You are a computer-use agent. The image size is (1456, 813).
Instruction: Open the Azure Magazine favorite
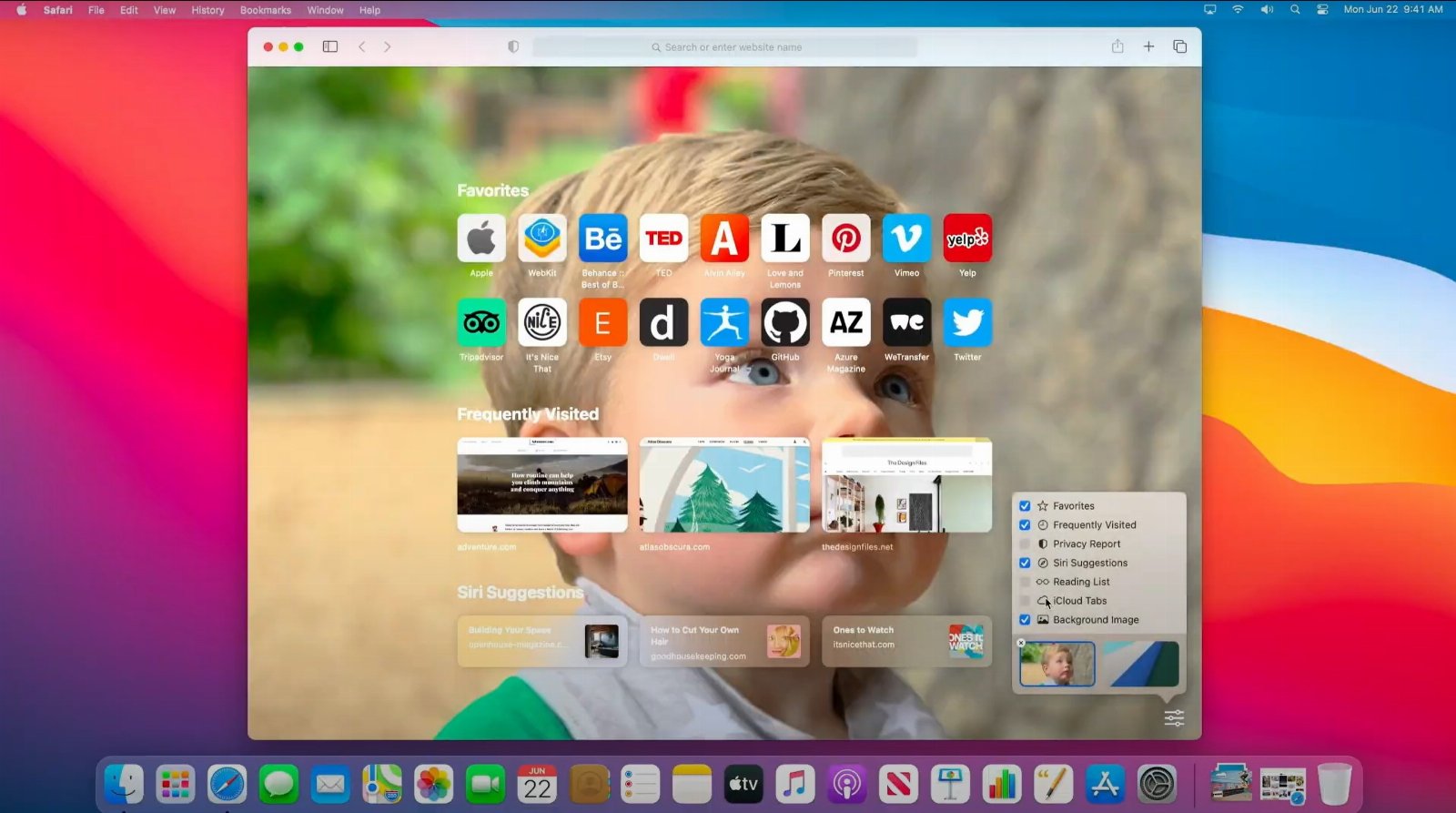846,322
